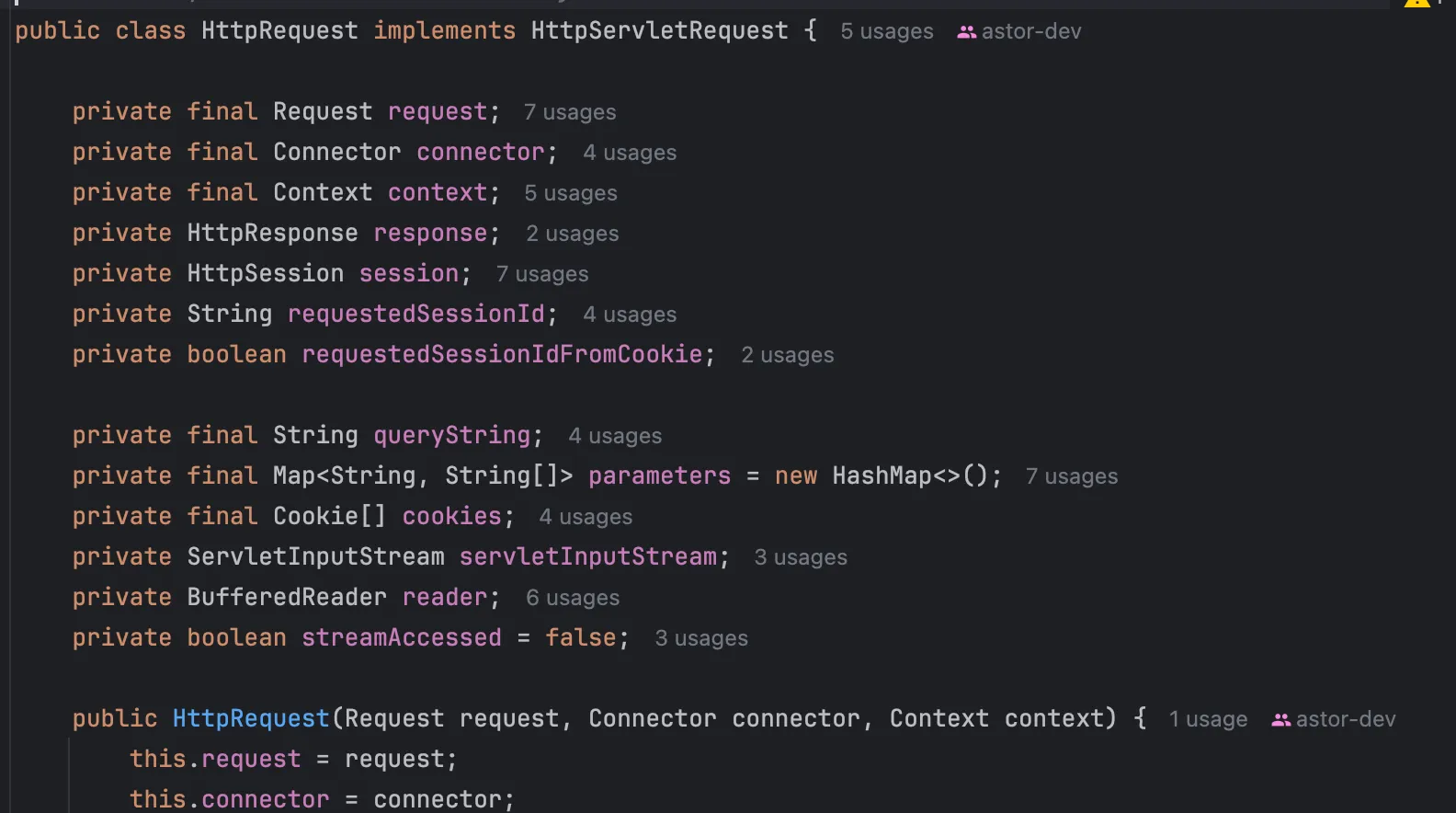1456x813 pixels.
Task: Show usages for the streamAccessed field
Action: (700, 639)
